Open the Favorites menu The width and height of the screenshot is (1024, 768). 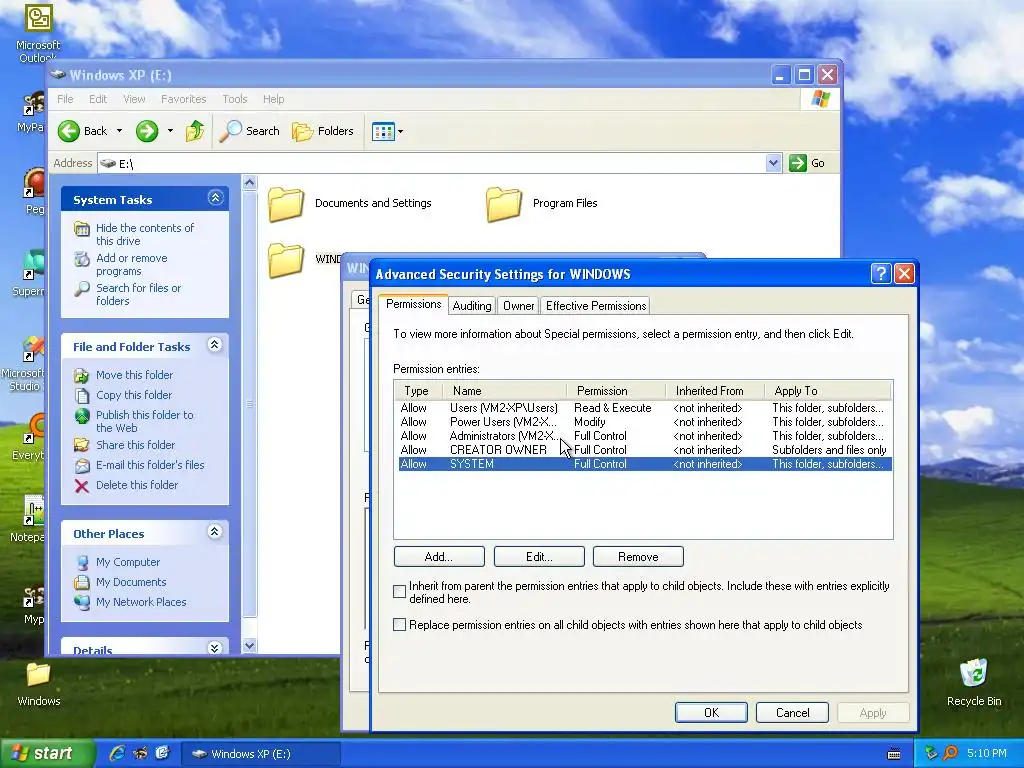click(184, 99)
